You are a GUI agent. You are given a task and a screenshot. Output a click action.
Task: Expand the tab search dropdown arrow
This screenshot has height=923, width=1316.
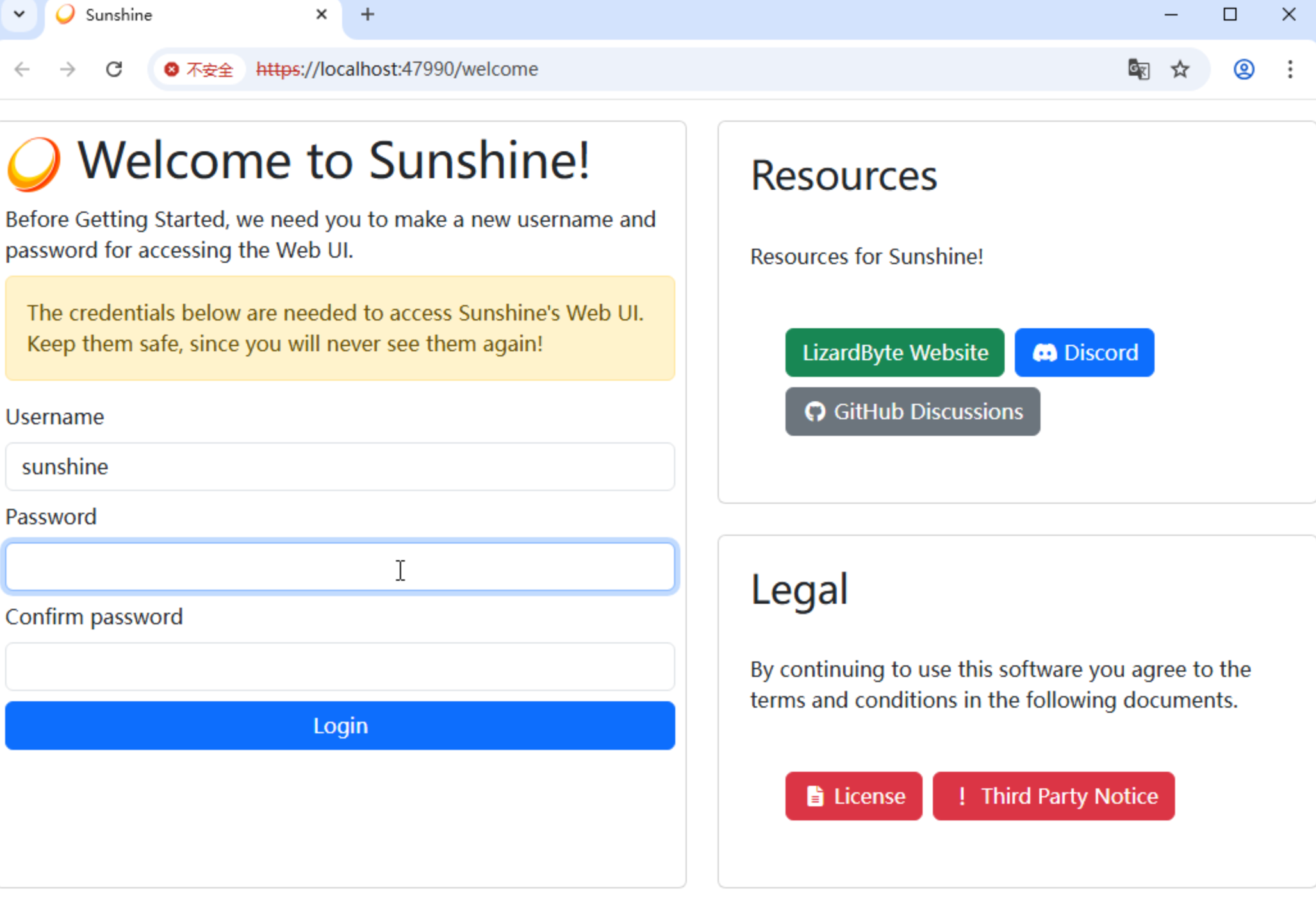[19, 14]
